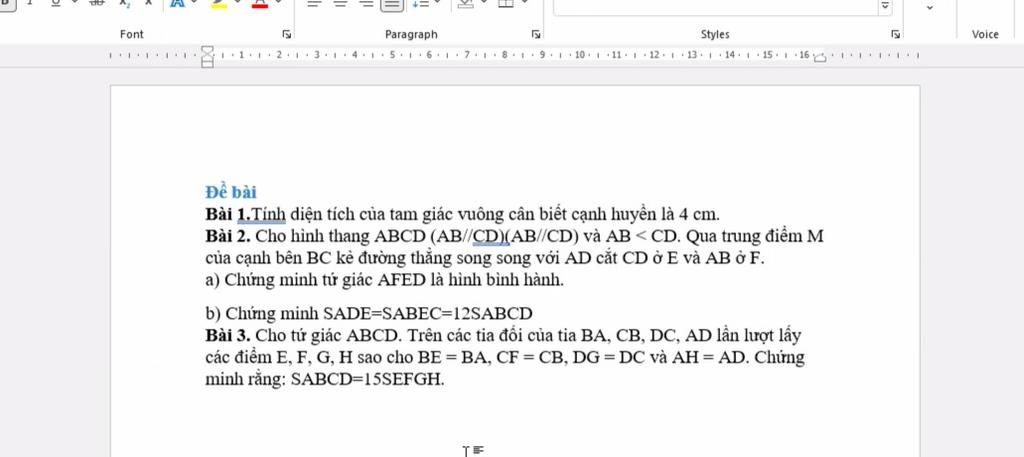Select left indent marker on ruler
This screenshot has width=1024, height=457.
click(x=208, y=63)
